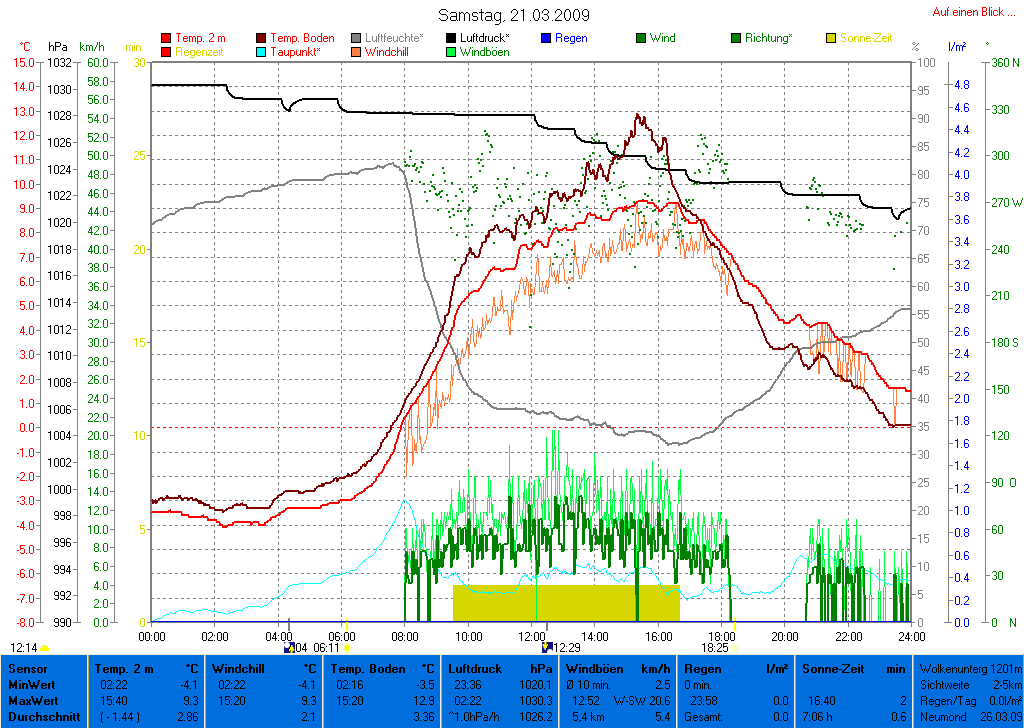Click the green Wind legend marker
This screenshot has width=1024, height=728.
[x=641, y=38]
